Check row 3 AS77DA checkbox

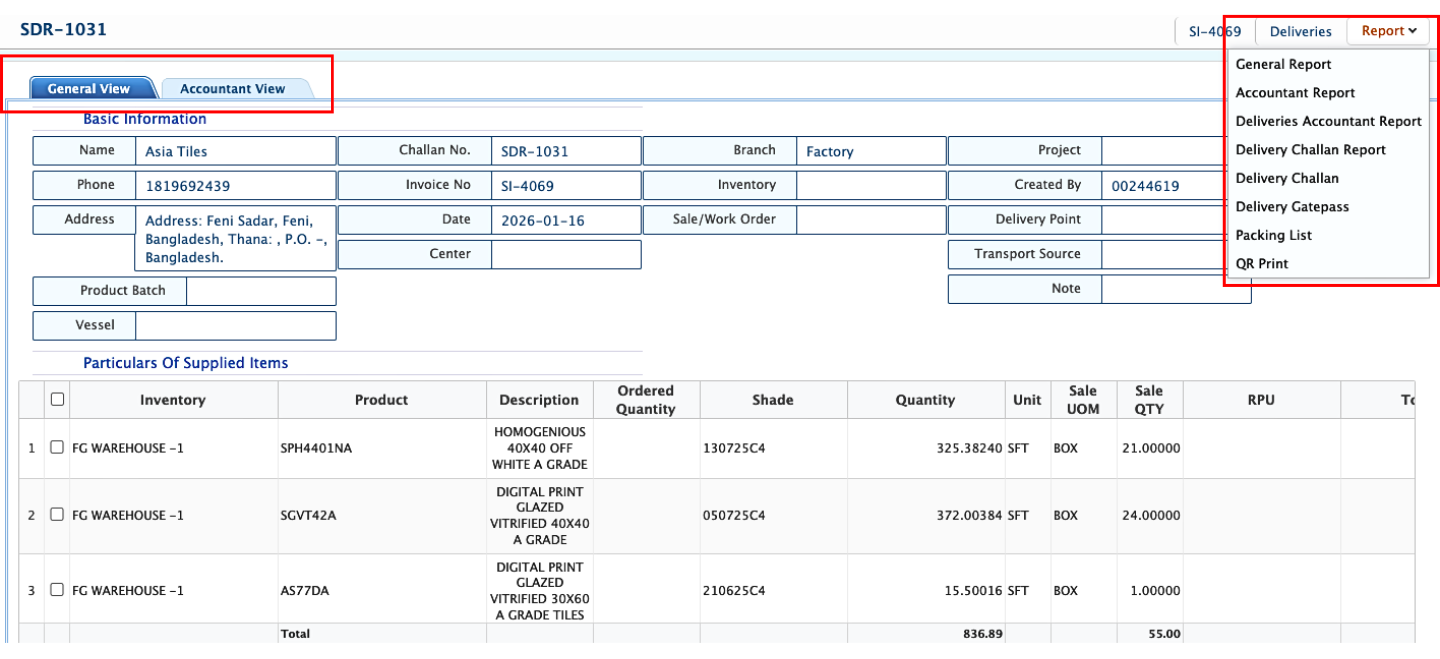[x=57, y=590]
